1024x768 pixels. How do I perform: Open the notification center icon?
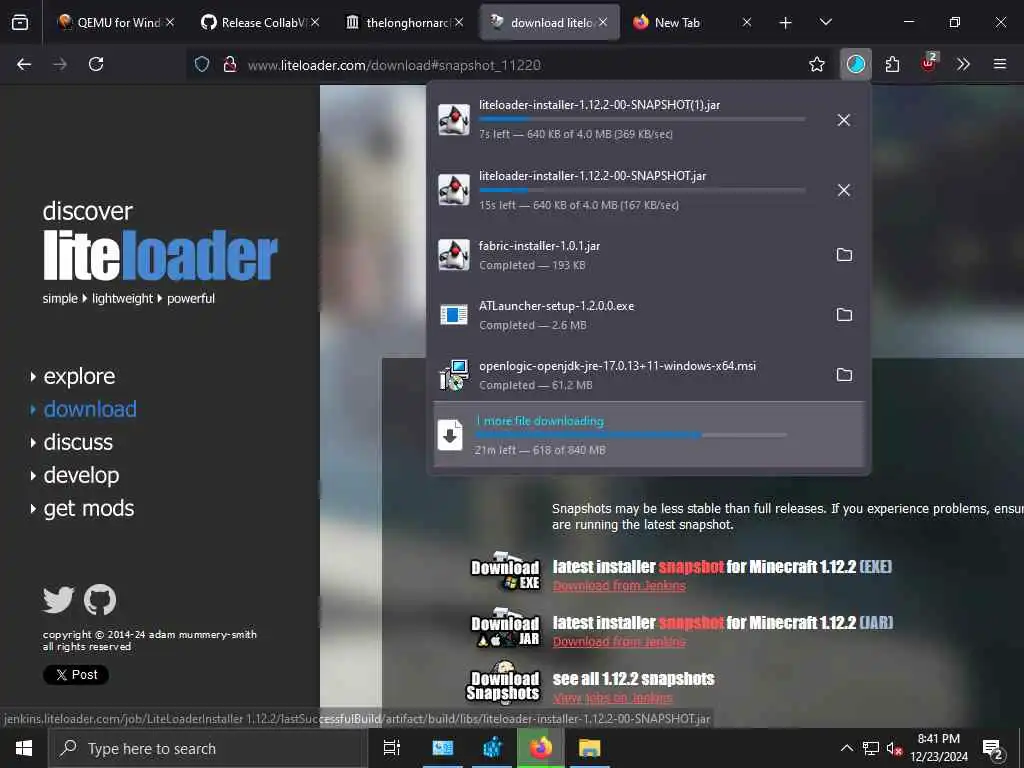pyautogui.click(x=993, y=748)
